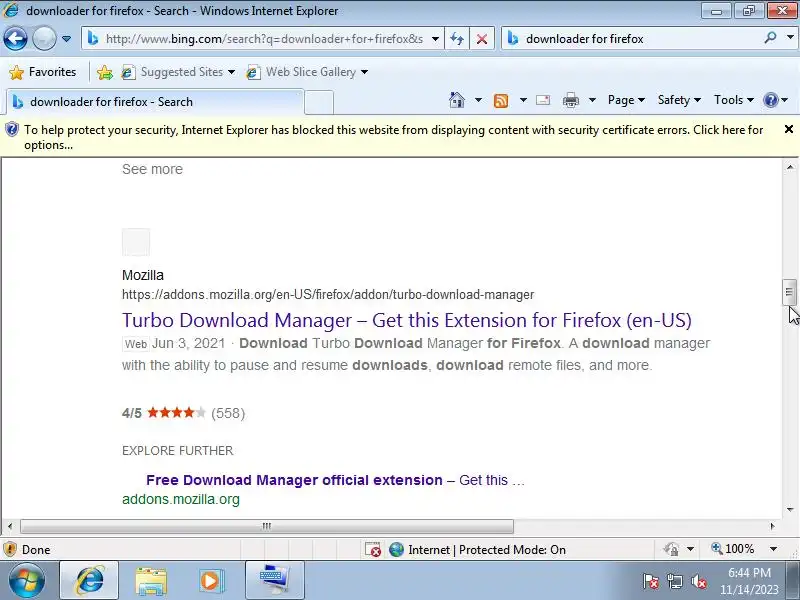
Task: Open the Page menu
Action: pyautogui.click(x=626, y=100)
